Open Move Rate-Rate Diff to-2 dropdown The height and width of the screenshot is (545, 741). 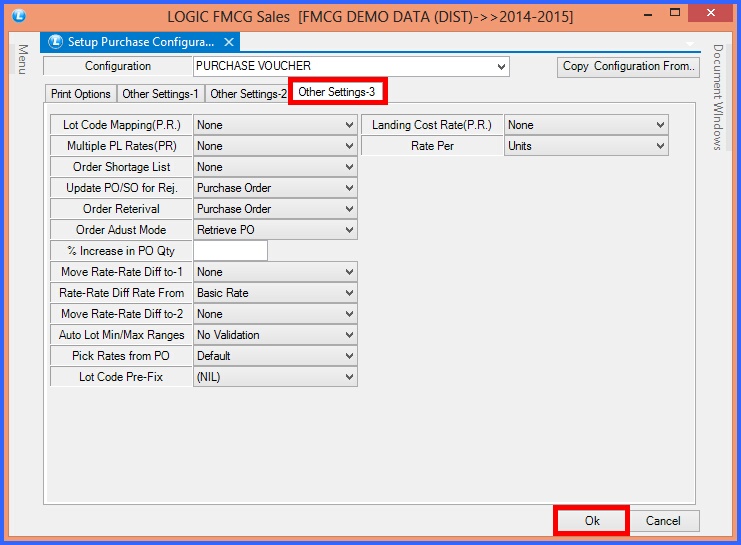coord(275,314)
